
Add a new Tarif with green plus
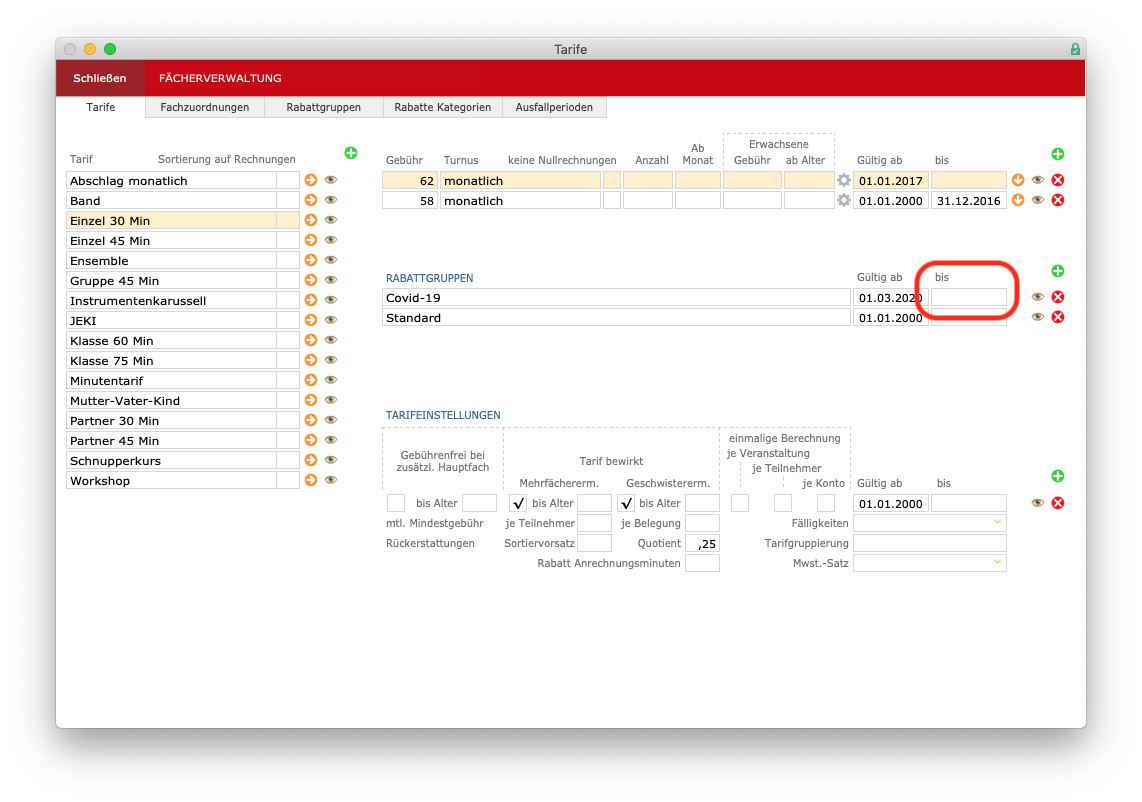point(350,153)
